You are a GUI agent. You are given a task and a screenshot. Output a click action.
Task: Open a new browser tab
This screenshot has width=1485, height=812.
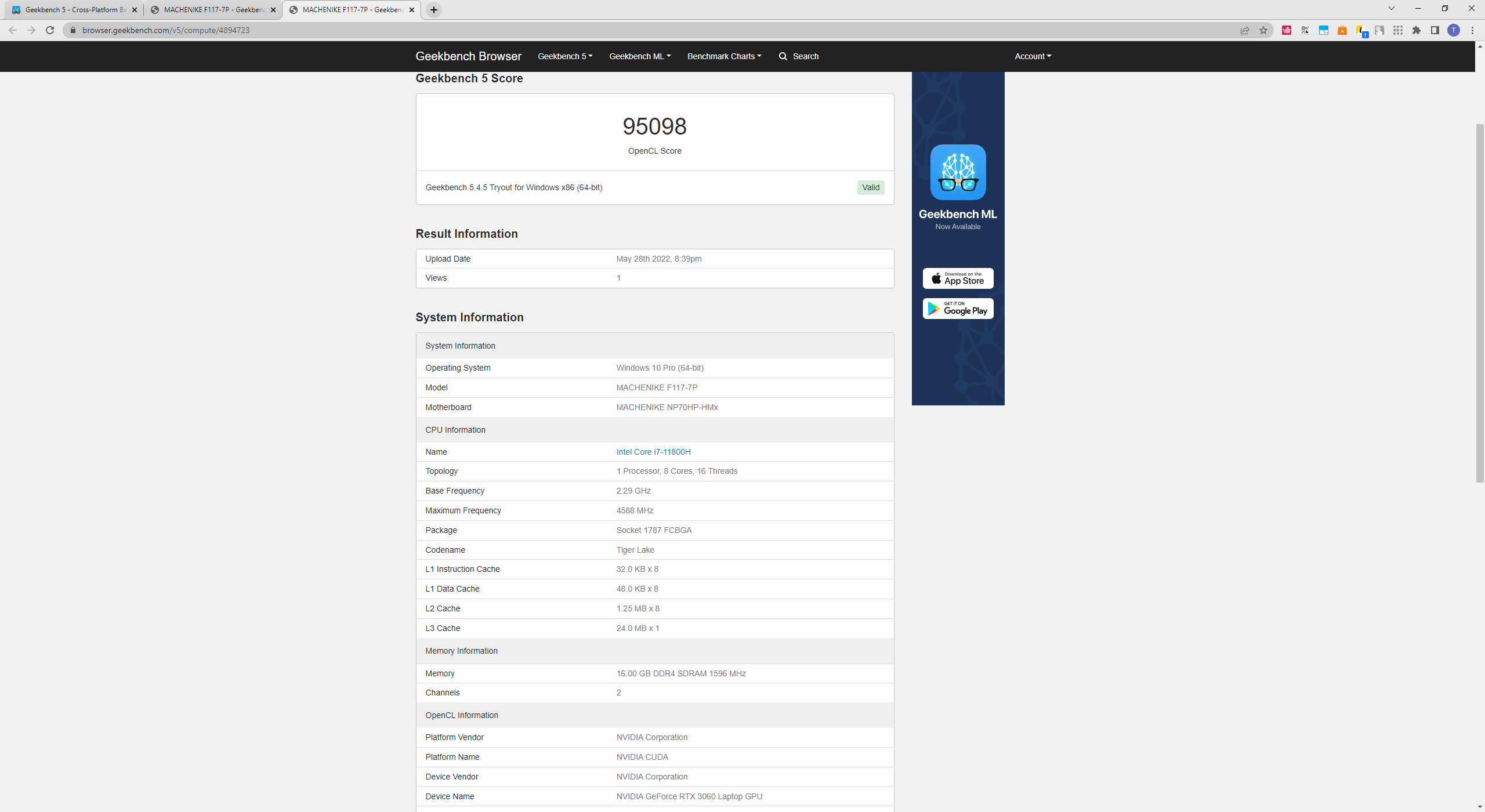click(x=434, y=10)
